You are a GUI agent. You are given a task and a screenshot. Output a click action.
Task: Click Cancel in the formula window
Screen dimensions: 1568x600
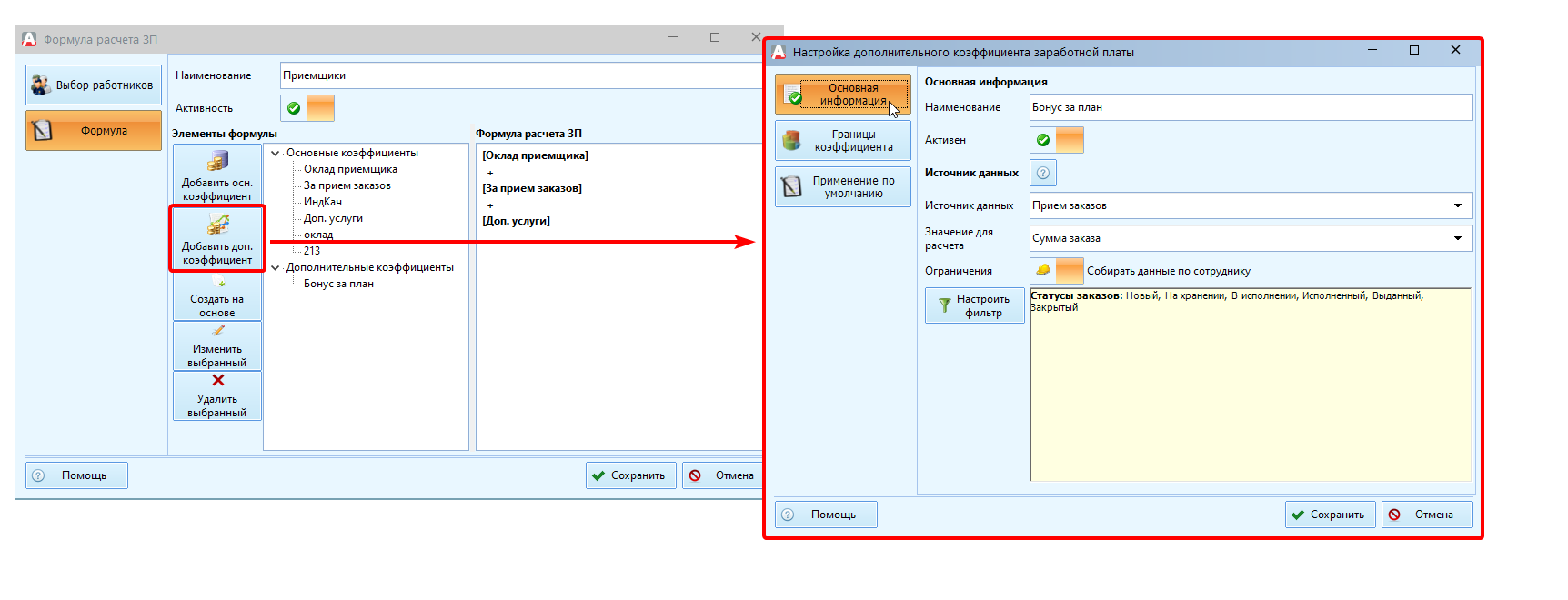[x=723, y=475]
